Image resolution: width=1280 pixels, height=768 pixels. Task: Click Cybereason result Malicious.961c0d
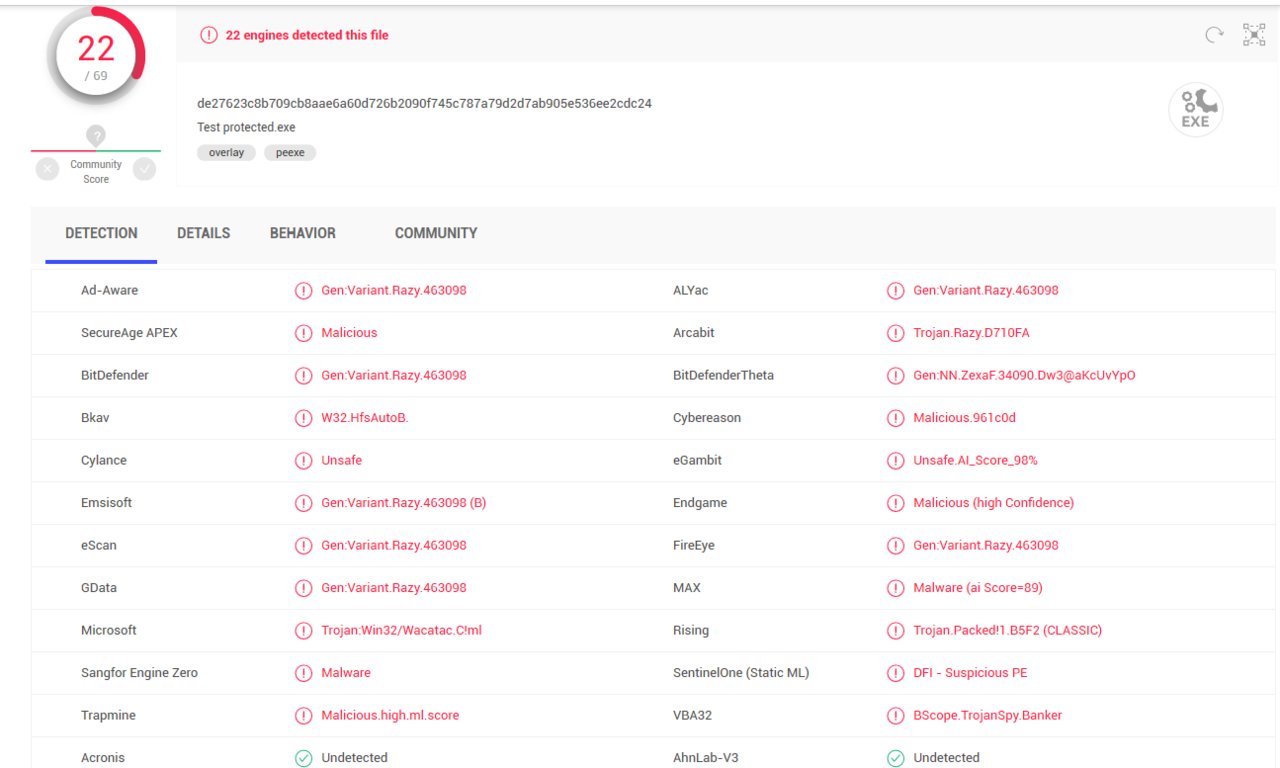click(964, 418)
